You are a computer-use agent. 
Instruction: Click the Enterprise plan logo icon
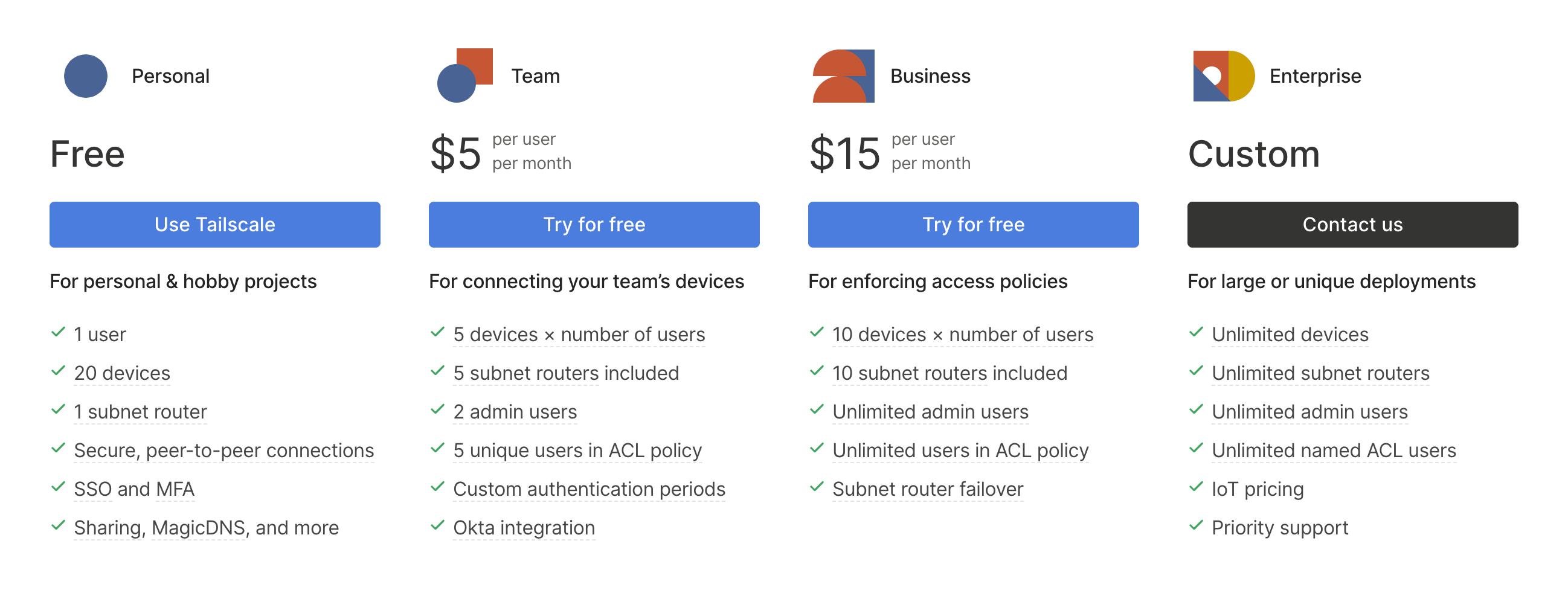1223,76
